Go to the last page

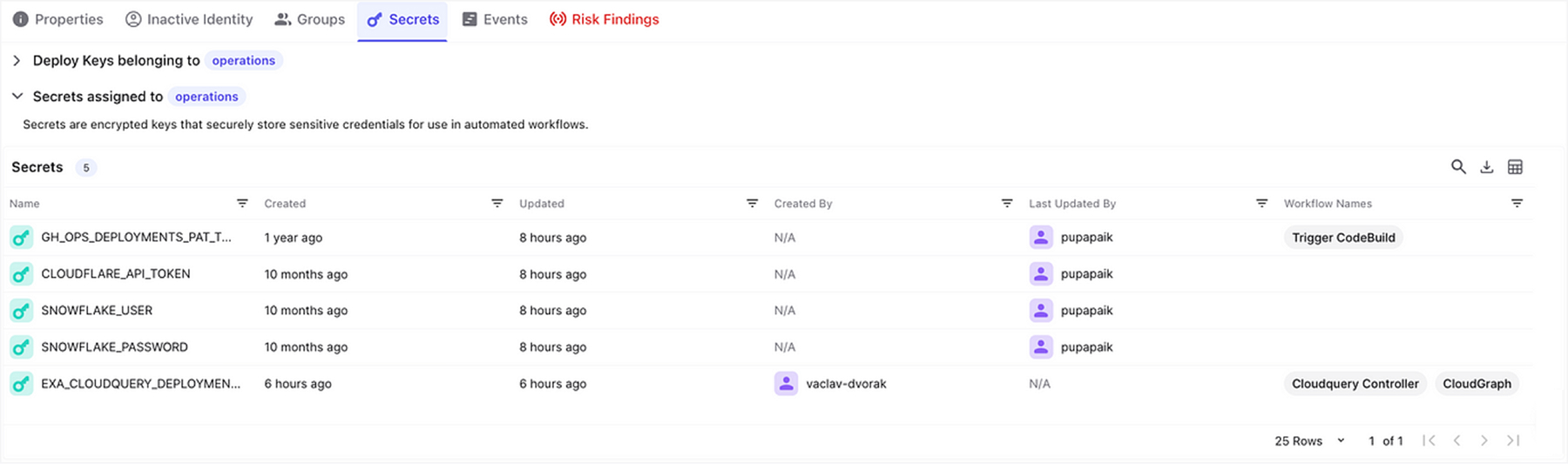coord(1513,440)
